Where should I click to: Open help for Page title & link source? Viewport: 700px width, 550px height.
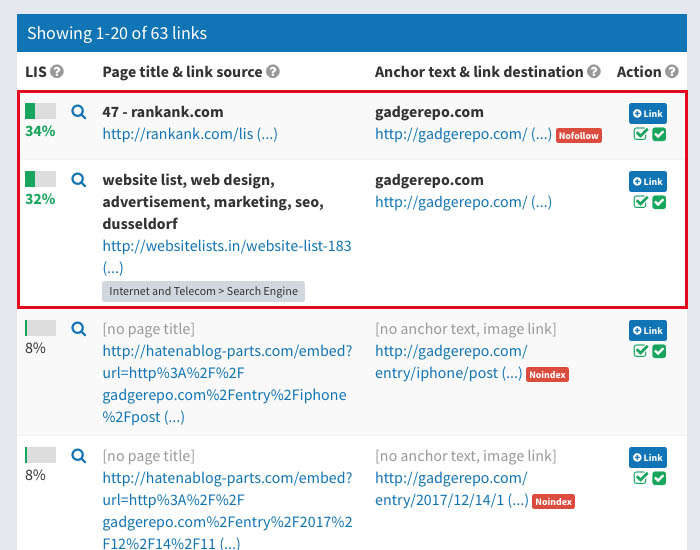tap(273, 71)
